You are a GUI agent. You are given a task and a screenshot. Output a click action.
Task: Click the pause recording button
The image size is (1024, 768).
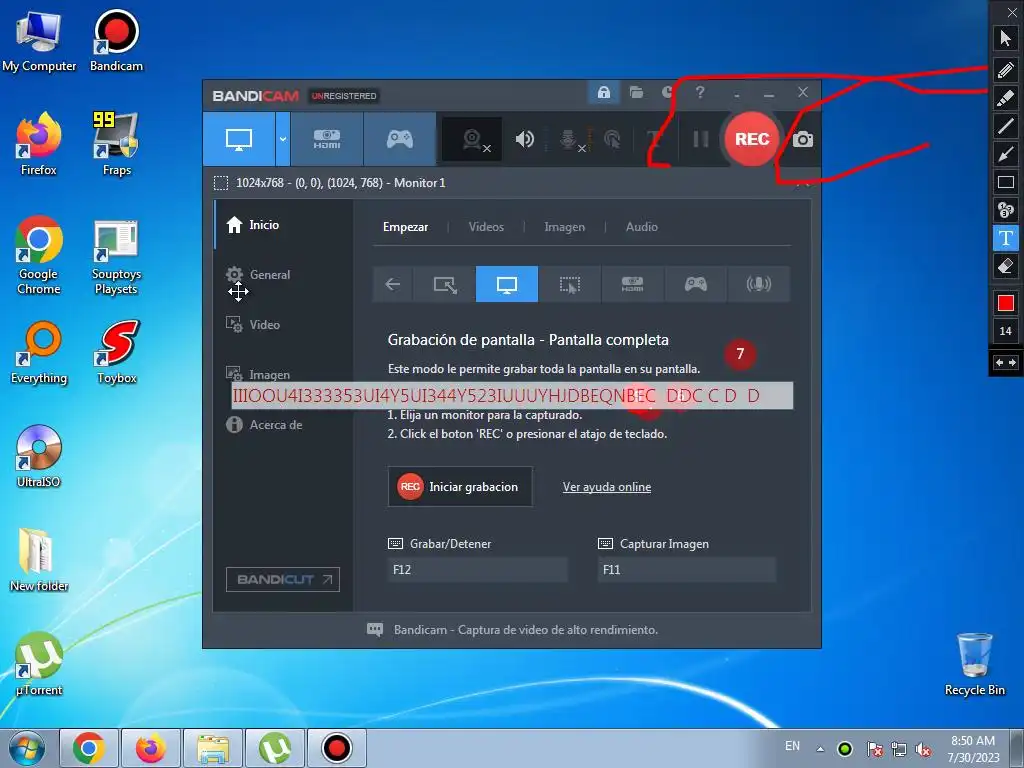701,139
